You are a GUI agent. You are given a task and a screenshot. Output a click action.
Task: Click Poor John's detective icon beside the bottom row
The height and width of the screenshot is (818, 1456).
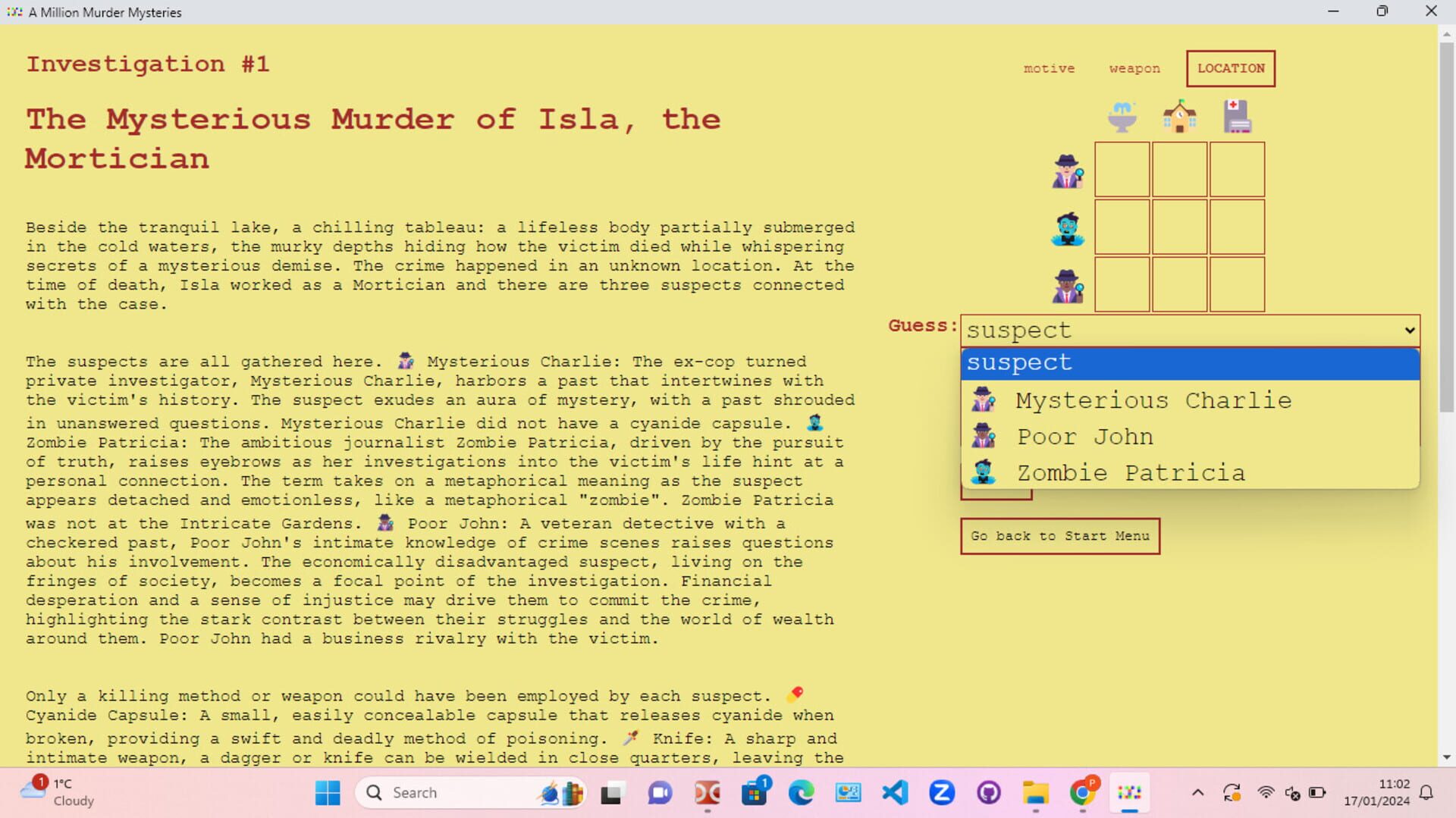tap(1067, 285)
